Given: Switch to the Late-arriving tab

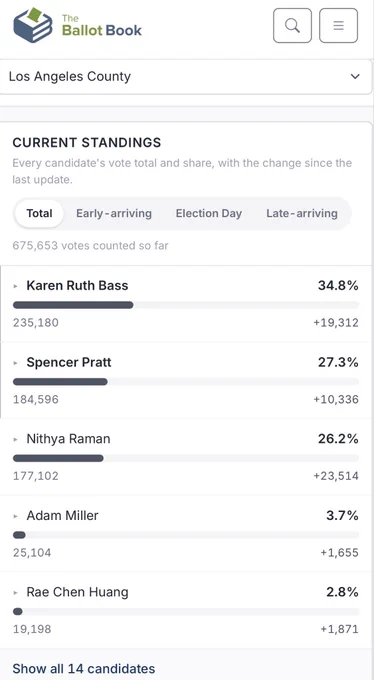Looking at the screenshot, I should (x=302, y=213).
